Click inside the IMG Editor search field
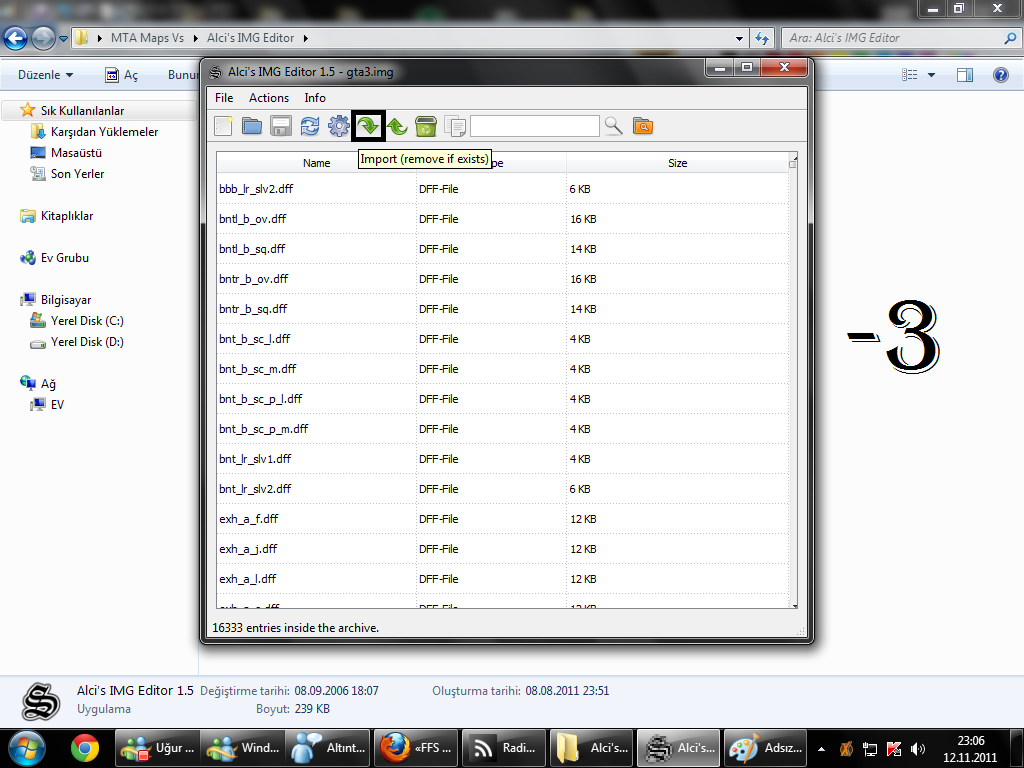 [535, 126]
